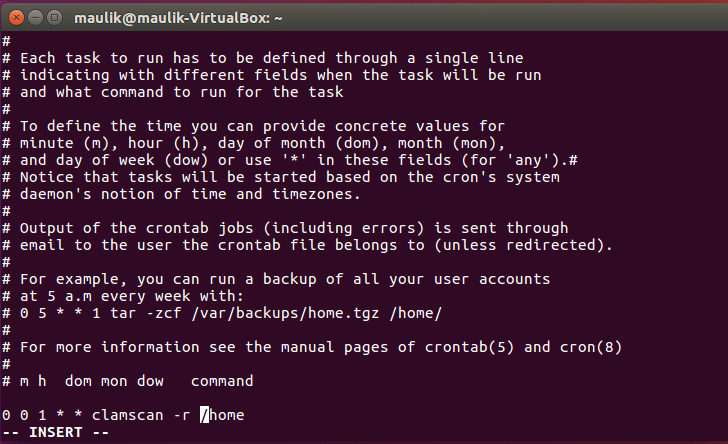Click 'minute (m)' in the comment text
Image resolution: width=728 pixels, height=444 pixels.
pos(62,143)
